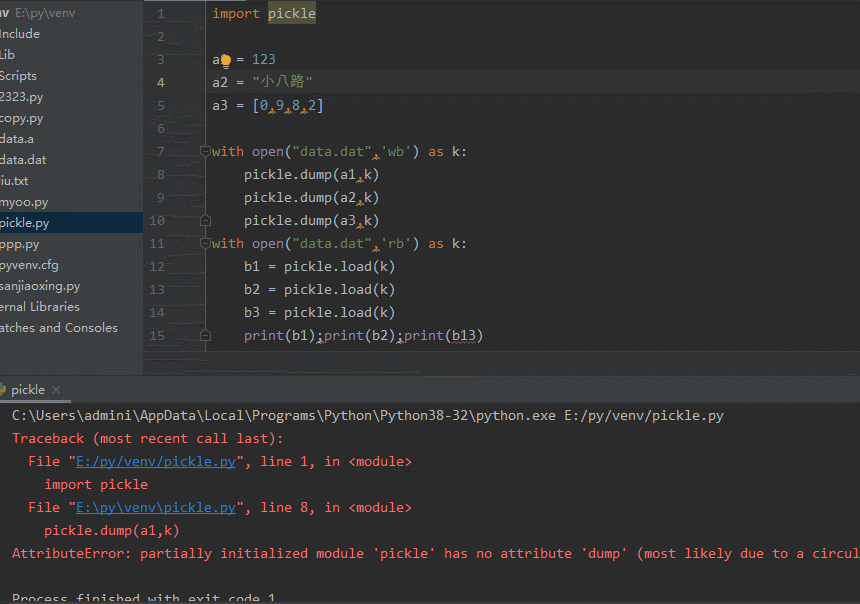The image size is (860, 604).
Task: Click the b1 = pickle.load(k) line
Action: [x=319, y=267]
